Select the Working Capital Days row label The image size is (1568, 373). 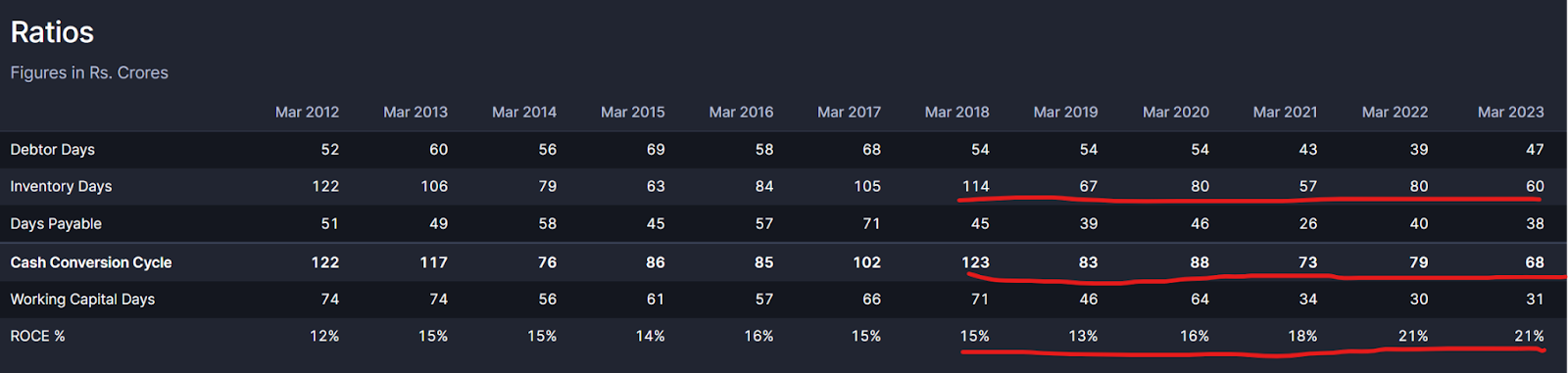click(x=82, y=300)
